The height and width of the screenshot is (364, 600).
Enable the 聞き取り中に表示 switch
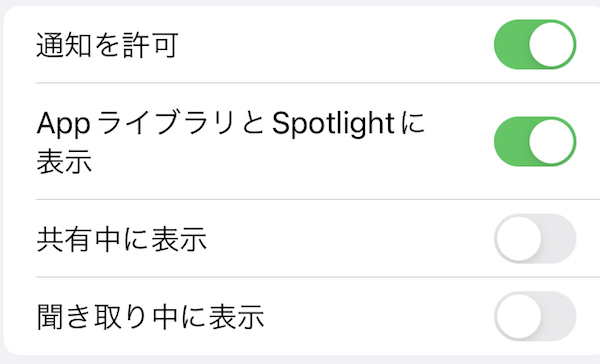(535, 316)
